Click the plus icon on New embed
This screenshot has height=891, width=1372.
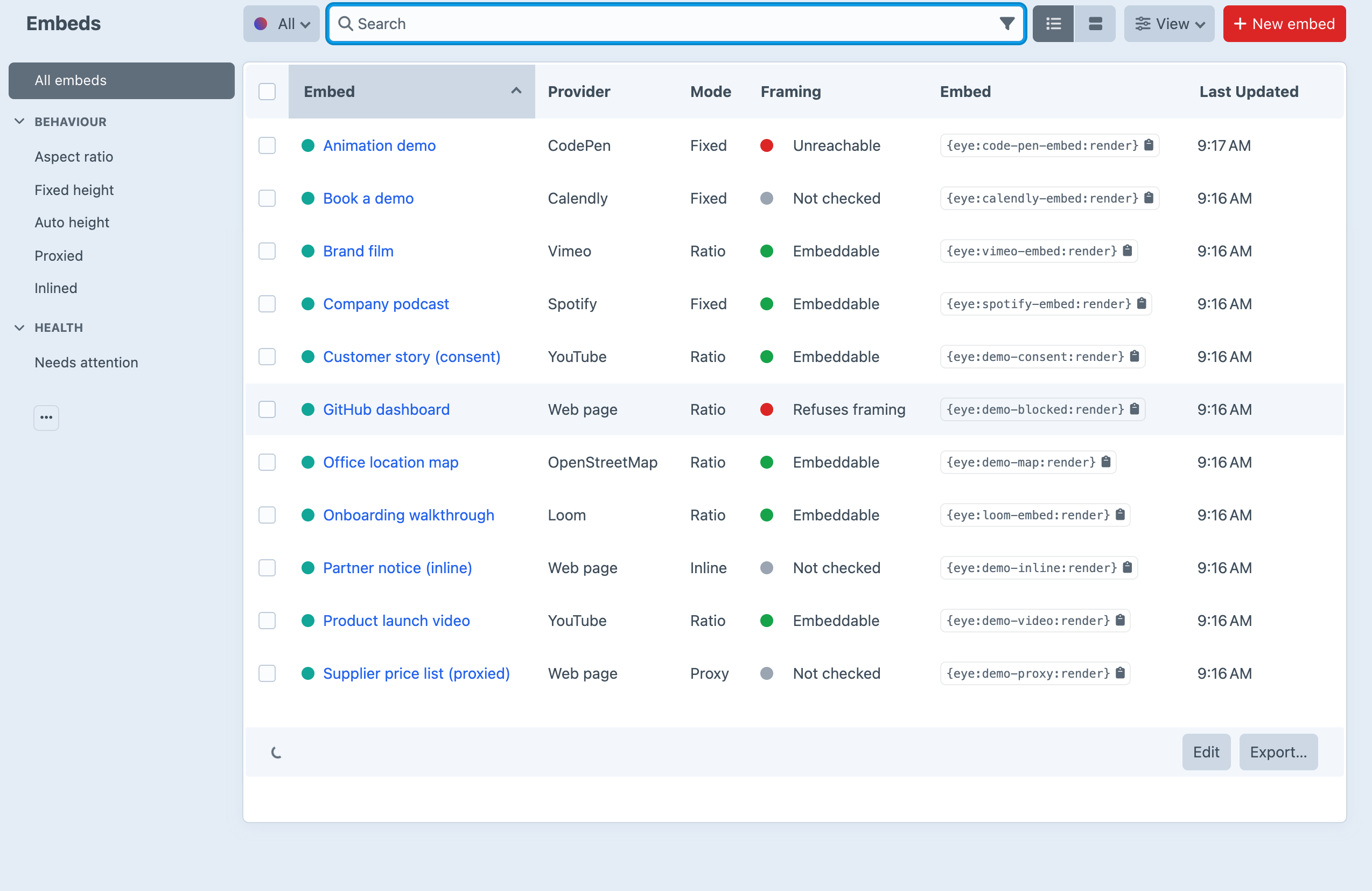[1240, 24]
